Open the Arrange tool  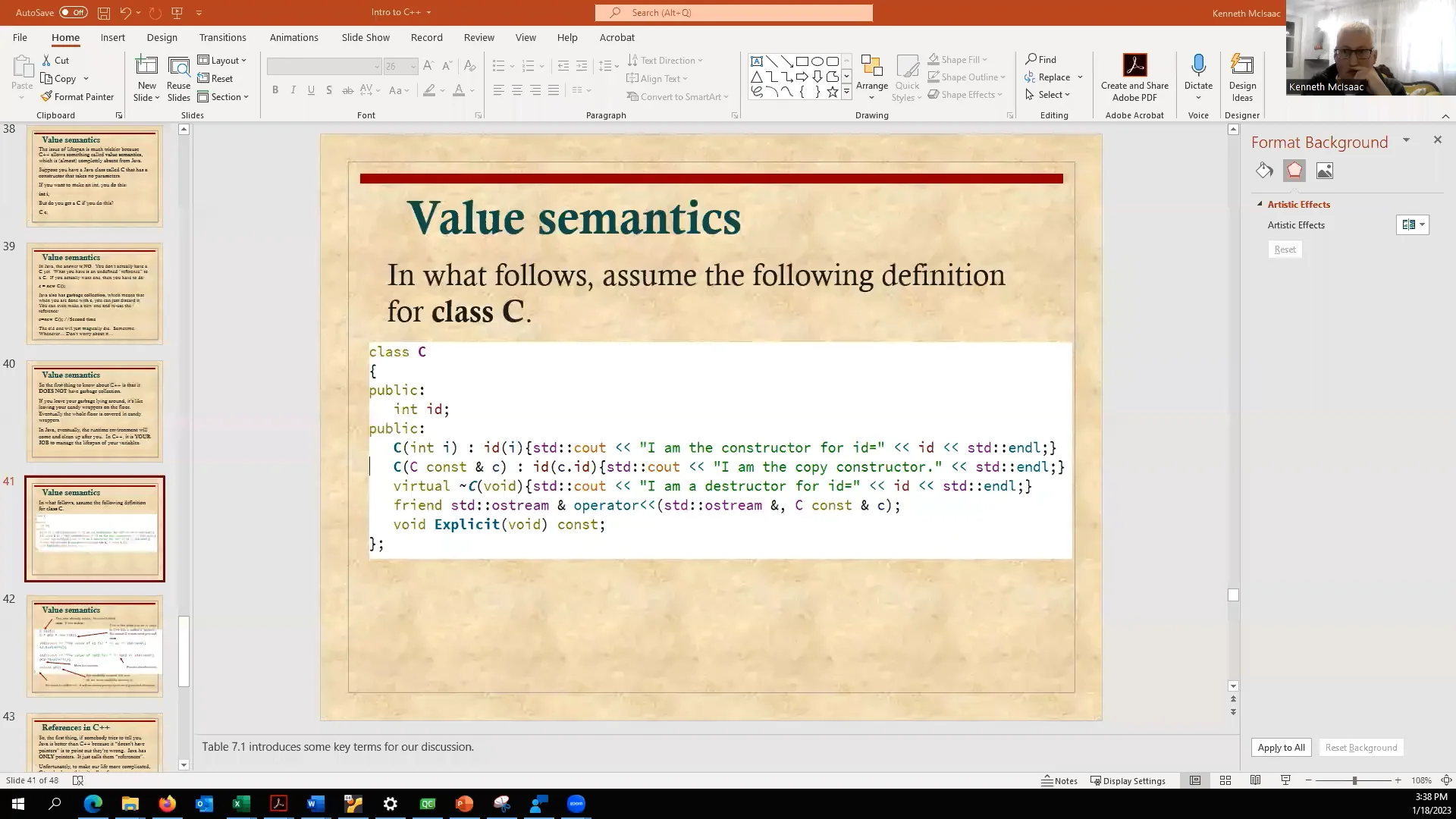tap(872, 76)
